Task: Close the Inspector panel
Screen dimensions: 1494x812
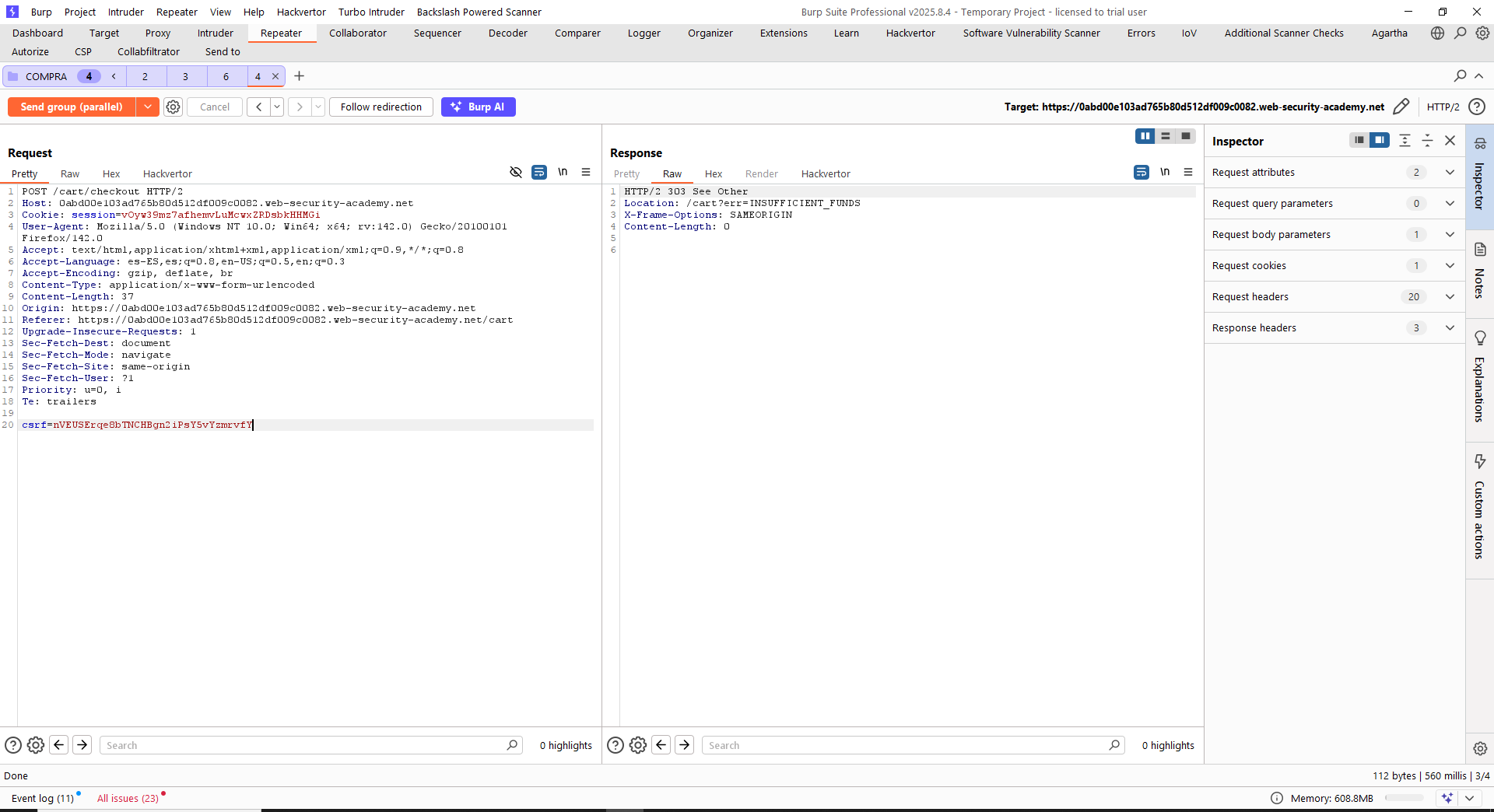Action: [1450, 141]
